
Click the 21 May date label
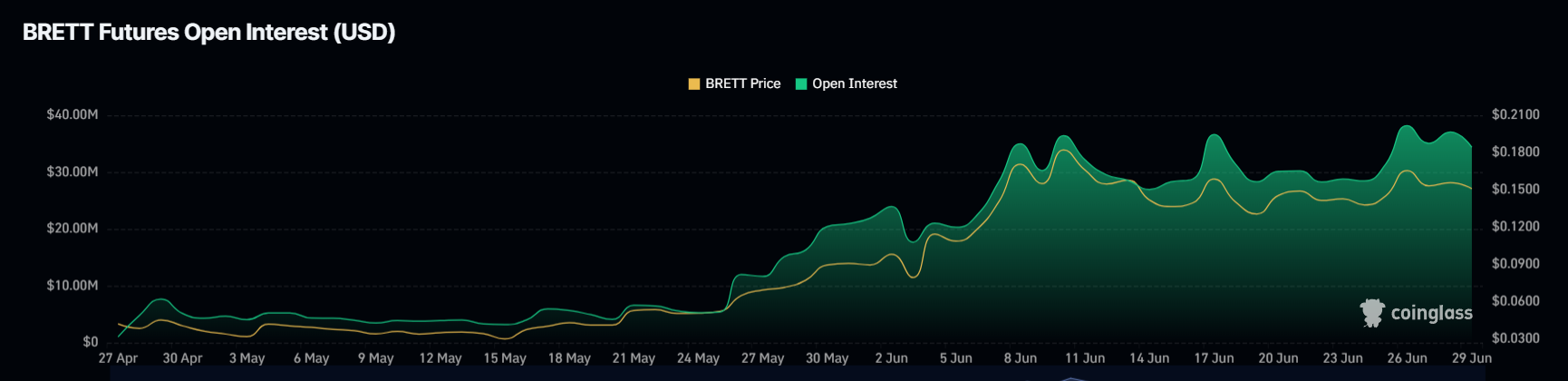click(634, 358)
